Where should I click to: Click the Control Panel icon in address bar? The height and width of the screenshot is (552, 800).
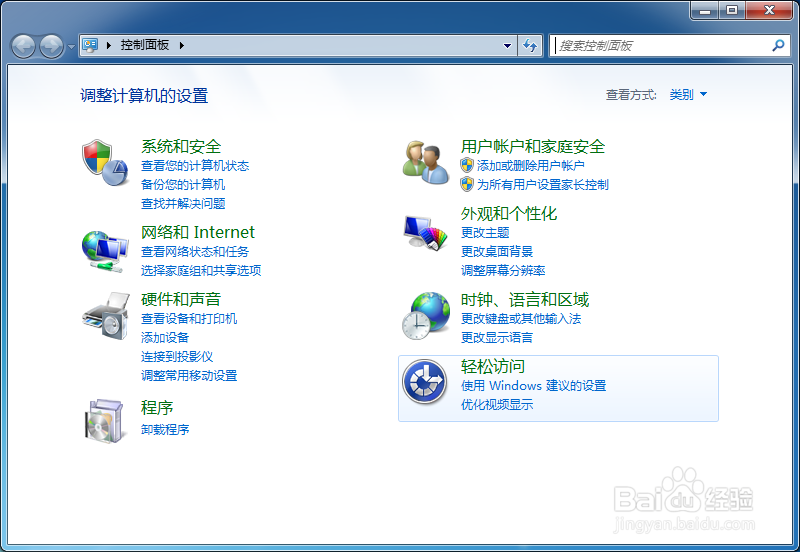click(x=90, y=45)
